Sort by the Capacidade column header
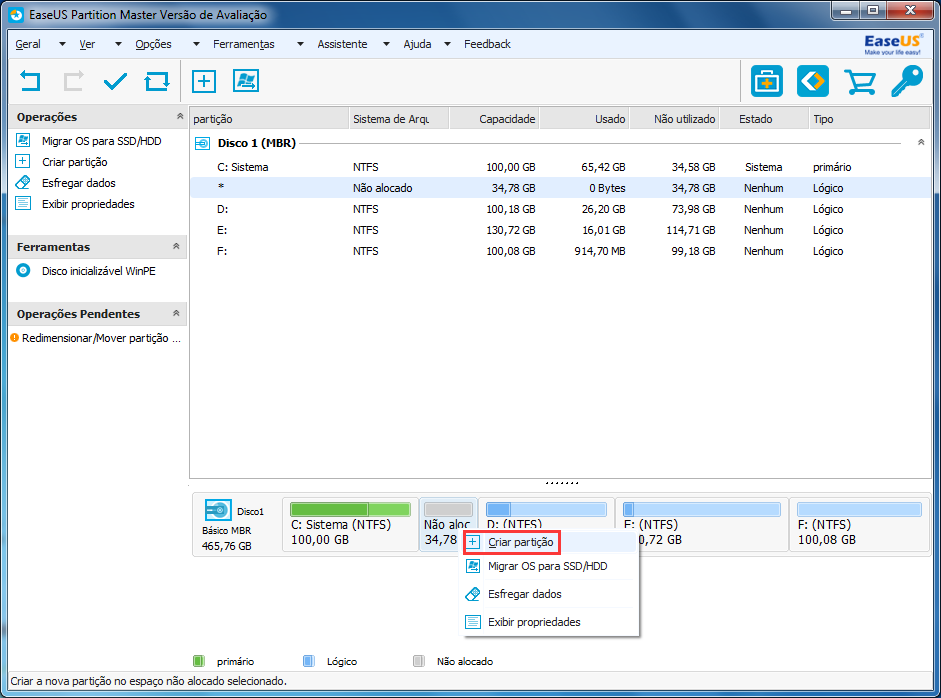Screen dimensions: 941x698 (x=494, y=119)
